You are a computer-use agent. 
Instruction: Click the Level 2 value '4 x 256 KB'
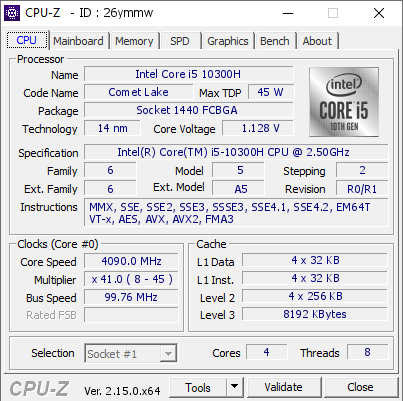click(x=315, y=296)
